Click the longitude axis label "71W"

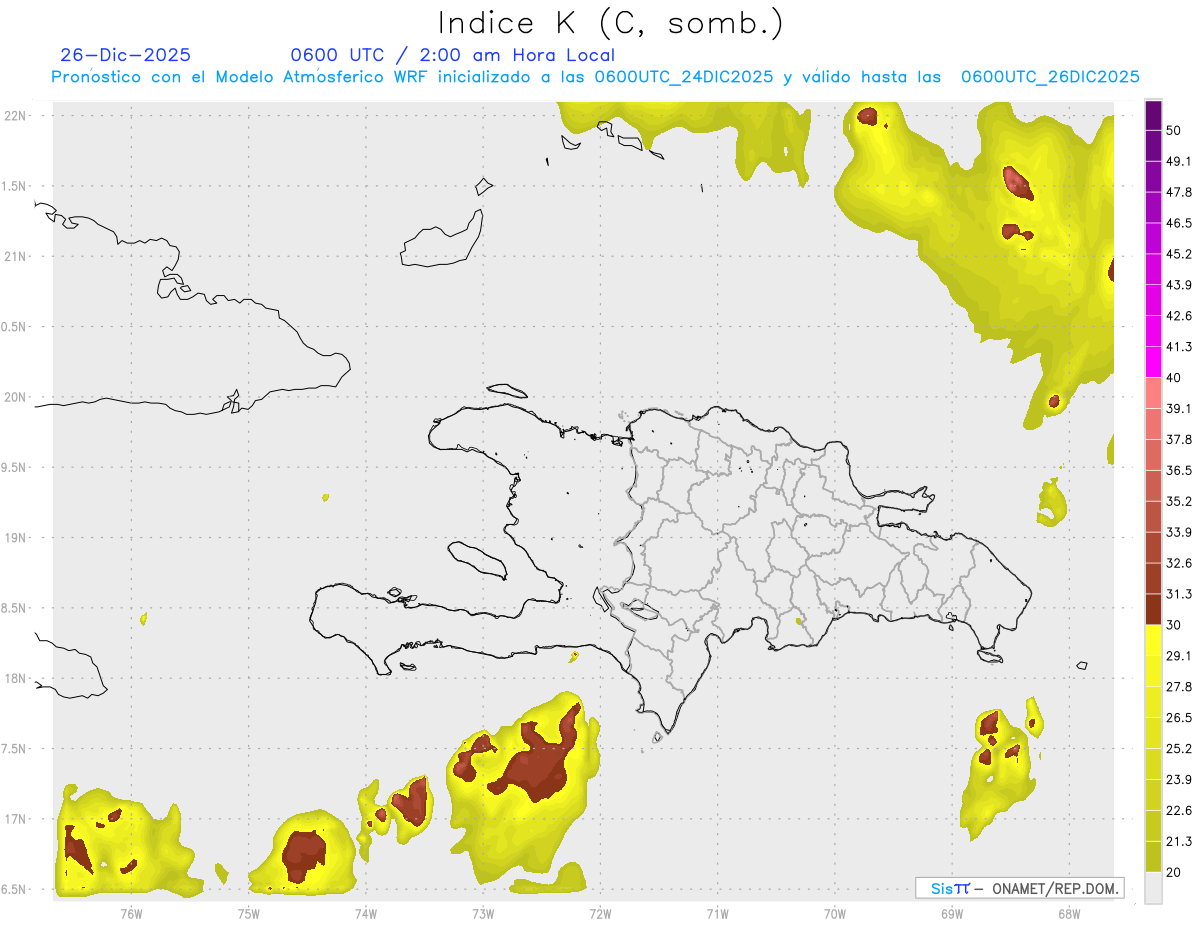717,913
